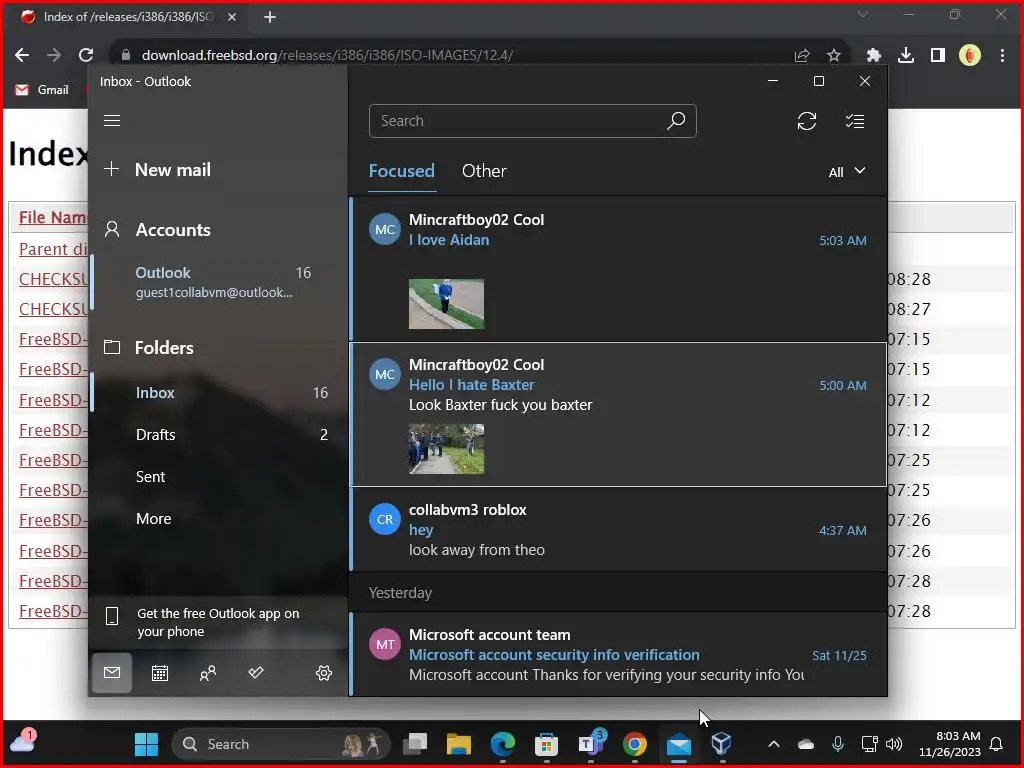
Task: Enter selection mode icon
Action: point(854,121)
